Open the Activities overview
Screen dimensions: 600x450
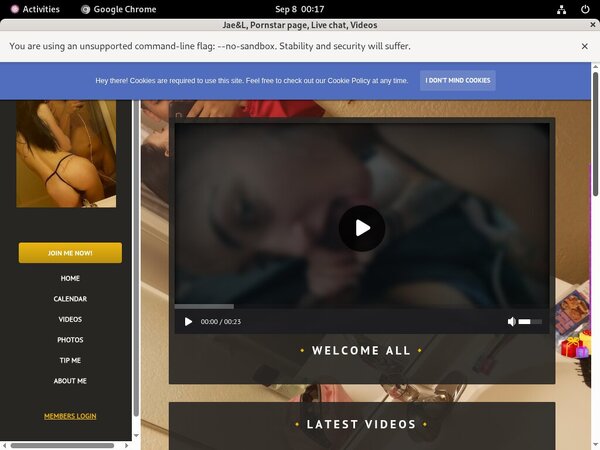[x=35, y=9]
